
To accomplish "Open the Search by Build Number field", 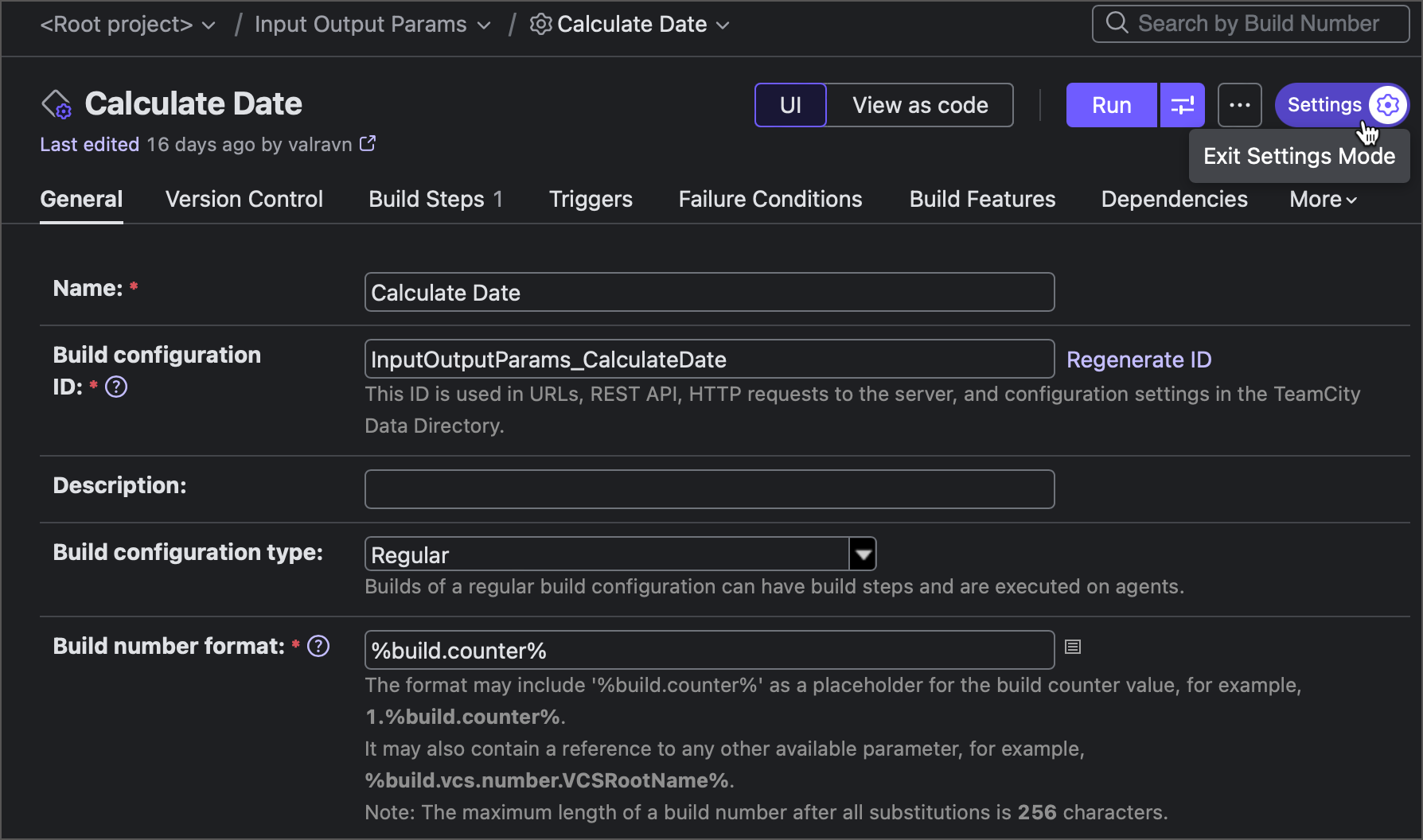I will [1250, 24].
